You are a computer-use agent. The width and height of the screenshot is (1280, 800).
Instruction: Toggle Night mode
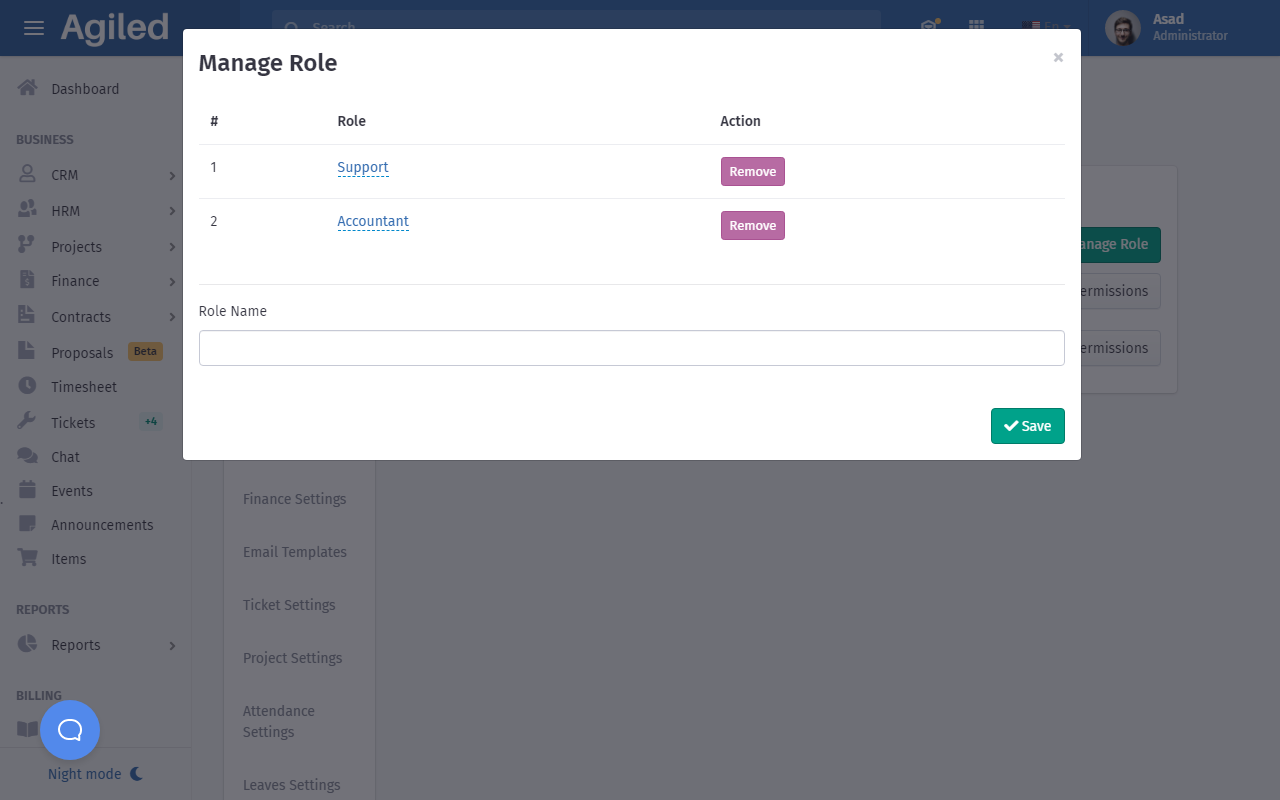point(96,774)
